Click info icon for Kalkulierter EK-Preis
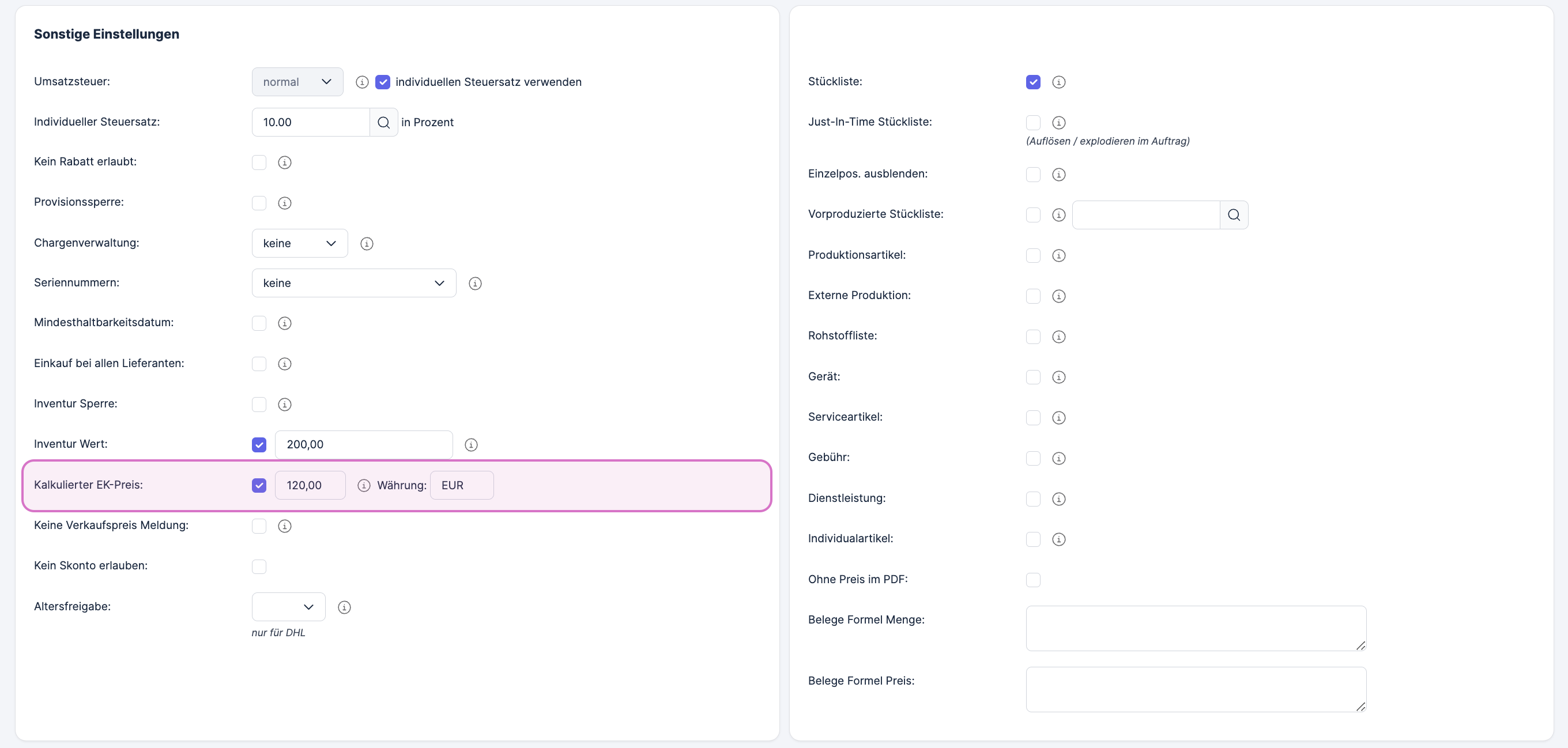The height and width of the screenshot is (748, 1568). click(x=364, y=486)
